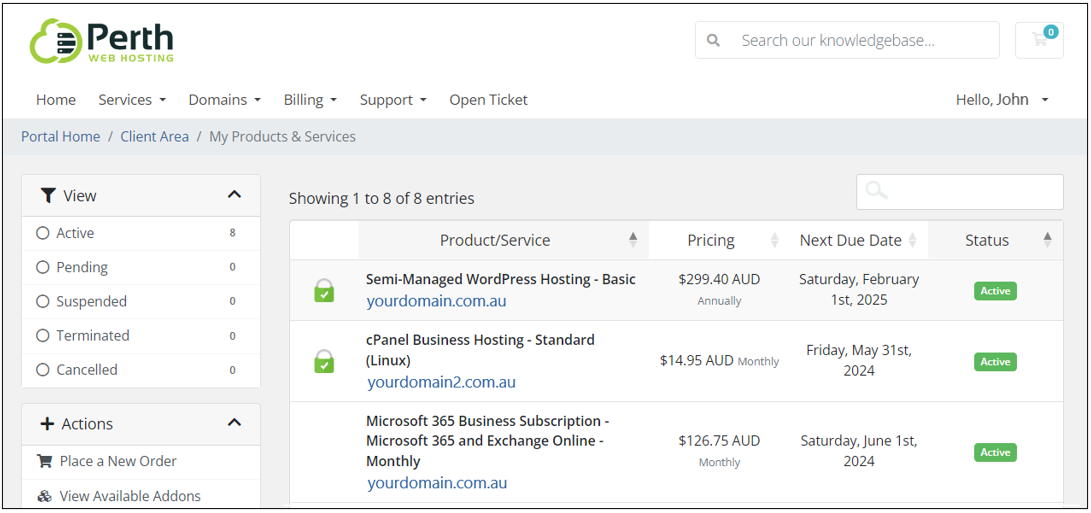The height and width of the screenshot is (513, 1091).
Task: Click the table filter search field
Action: tap(959, 191)
